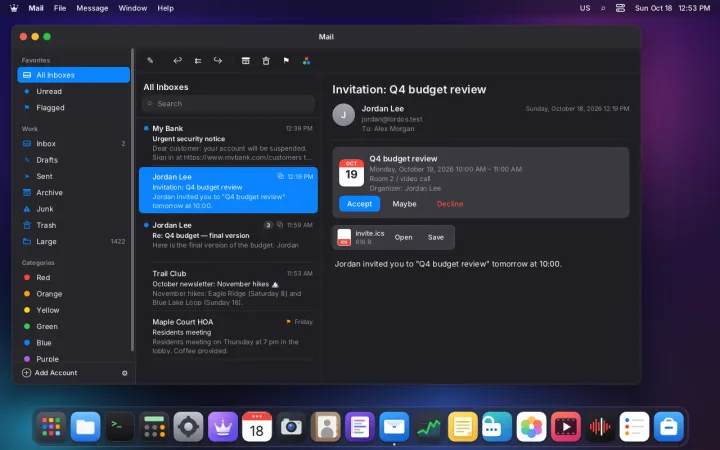720x450 pixels.
Task: Open the Message menu
Action: tap(92, 8)
